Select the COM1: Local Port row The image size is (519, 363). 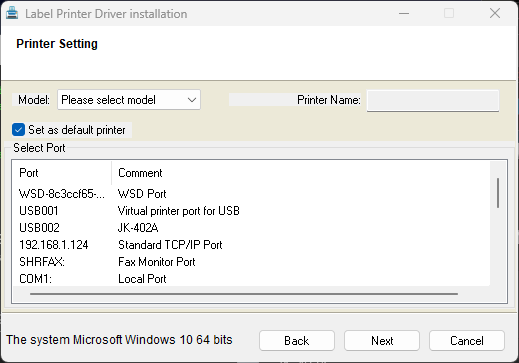251,279
